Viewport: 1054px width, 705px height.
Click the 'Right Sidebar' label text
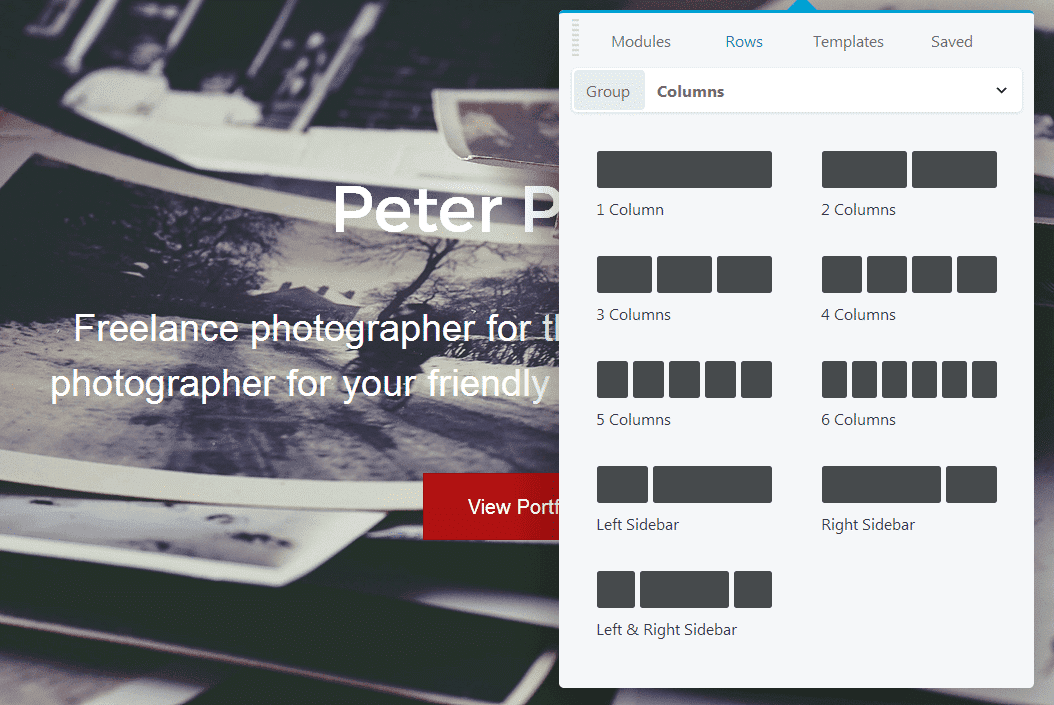[868, 525]
